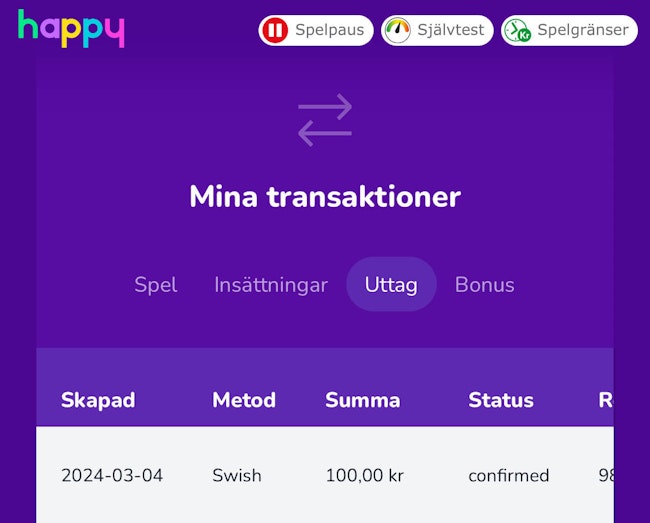The image size is (650, 523).
Task: Click the gauge Självtest icon
Action: (398, 30)
